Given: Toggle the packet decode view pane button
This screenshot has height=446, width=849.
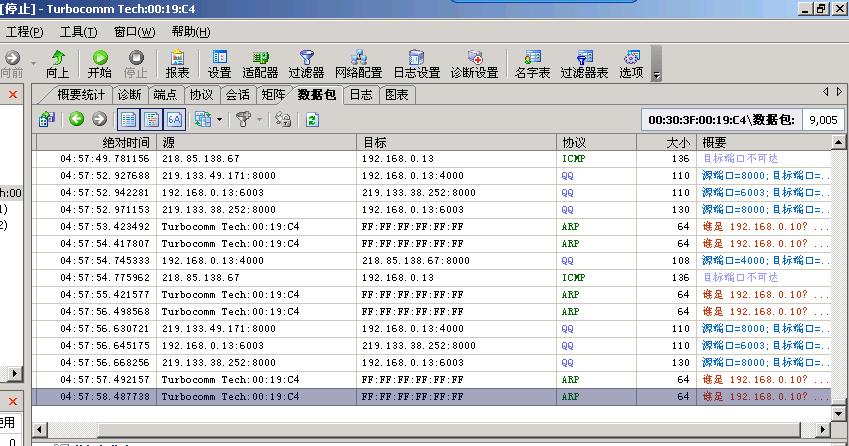Looking at the screenshot, I should point(152,119).
